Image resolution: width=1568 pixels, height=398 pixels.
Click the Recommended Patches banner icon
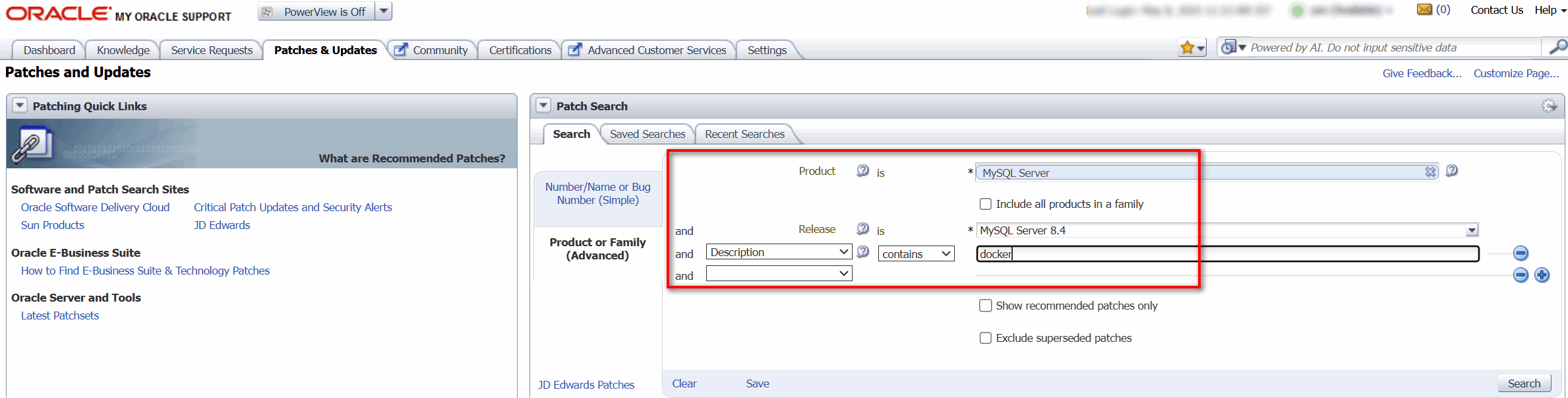[32, 145]
